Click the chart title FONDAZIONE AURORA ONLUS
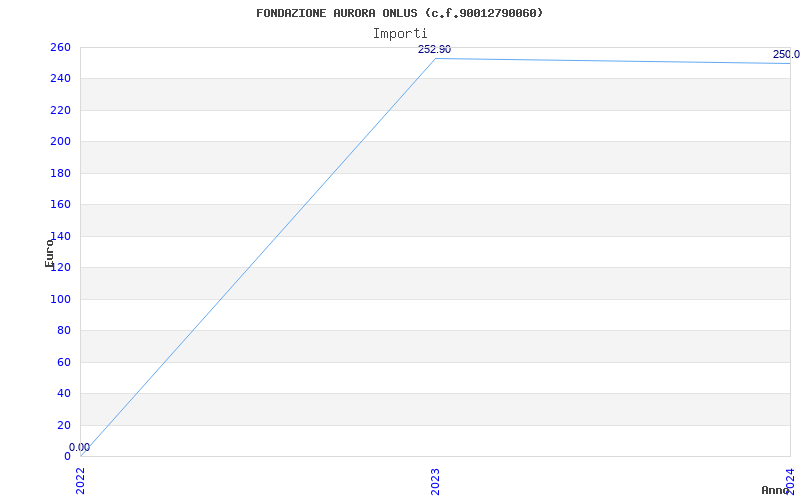This screenshot has height=500, width=800. pyautogui.click(x=399, y=13)
